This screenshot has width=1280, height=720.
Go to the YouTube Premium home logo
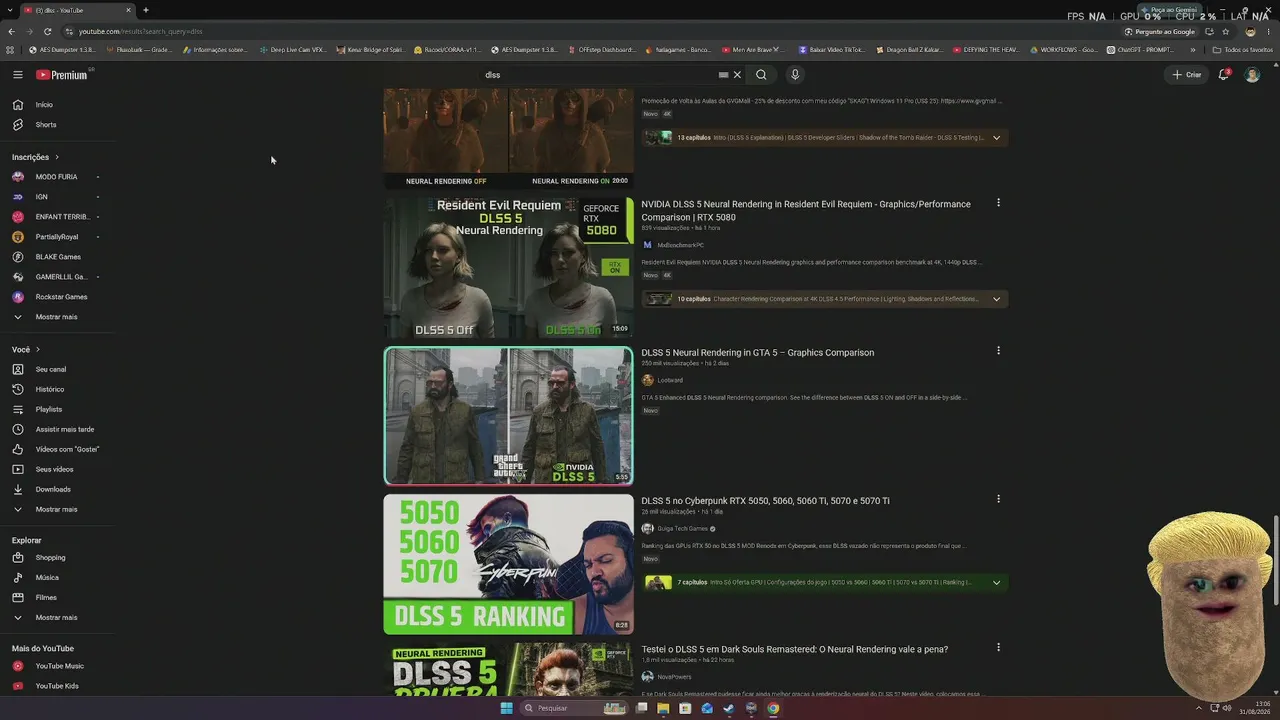pos(62,75)
